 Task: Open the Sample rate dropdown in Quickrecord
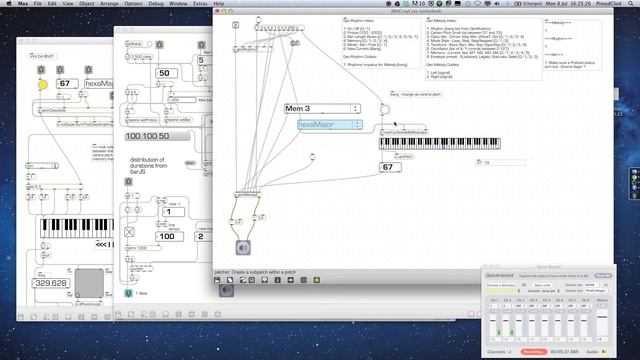click(x=593, y=285)
